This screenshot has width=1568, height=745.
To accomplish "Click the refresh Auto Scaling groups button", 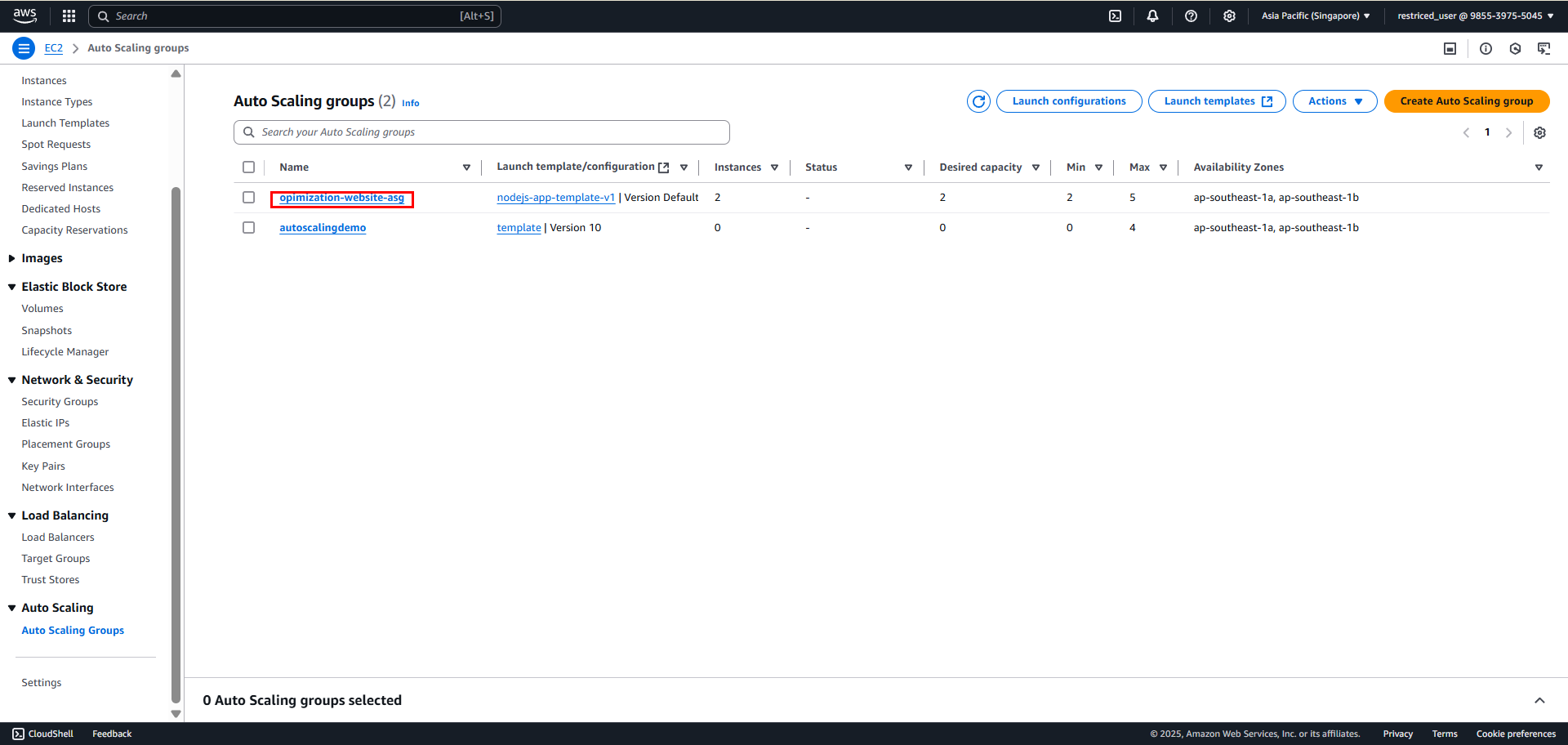I will click(x=978, y=101).
